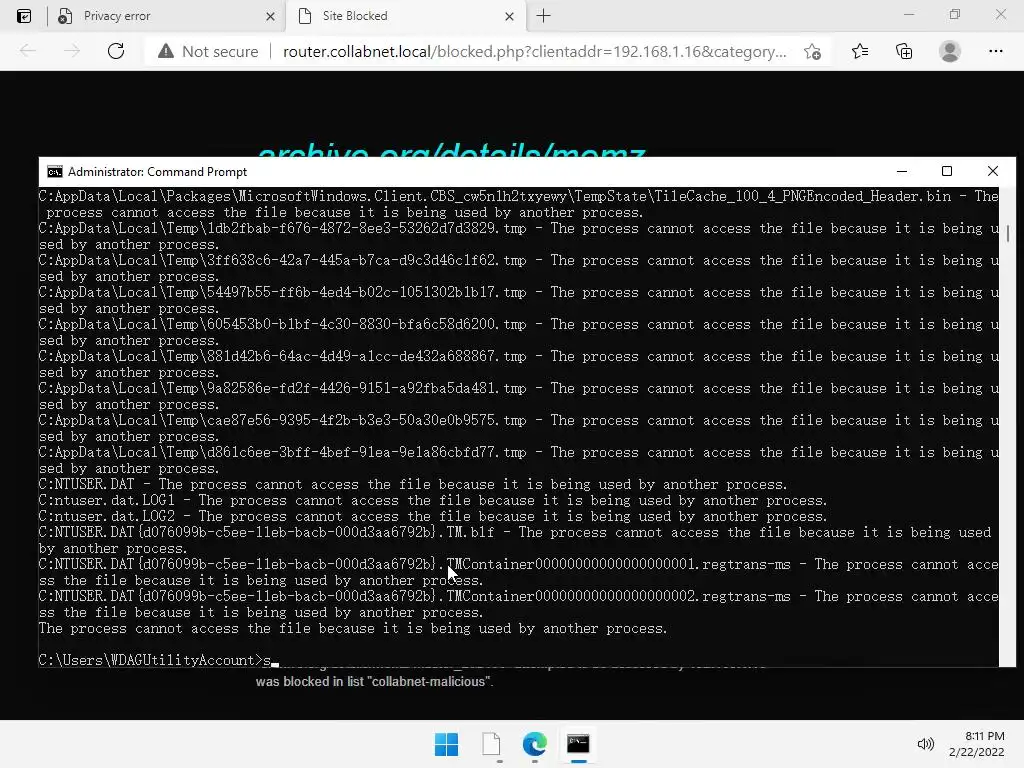Switch to Microsoft Edge from the taskbar

535,744
